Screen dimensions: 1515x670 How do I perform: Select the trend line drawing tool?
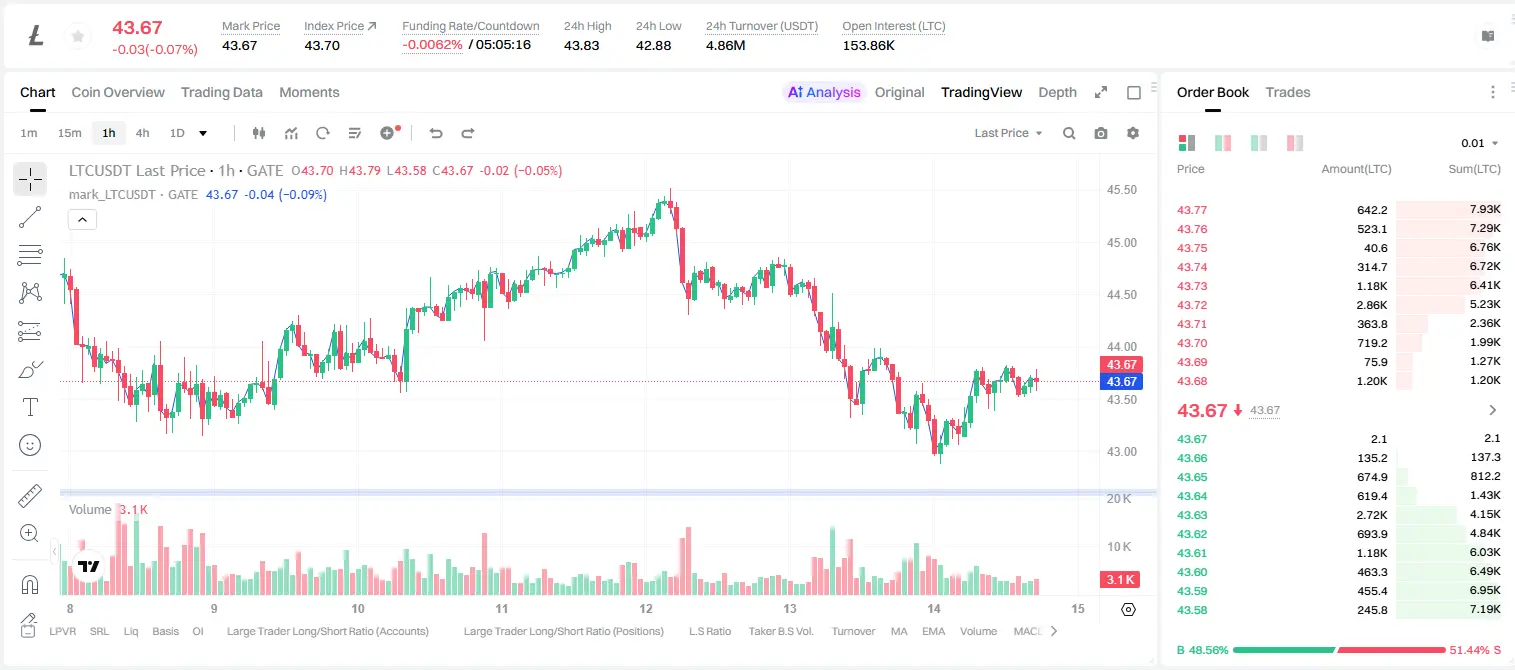tap(30, 217)
